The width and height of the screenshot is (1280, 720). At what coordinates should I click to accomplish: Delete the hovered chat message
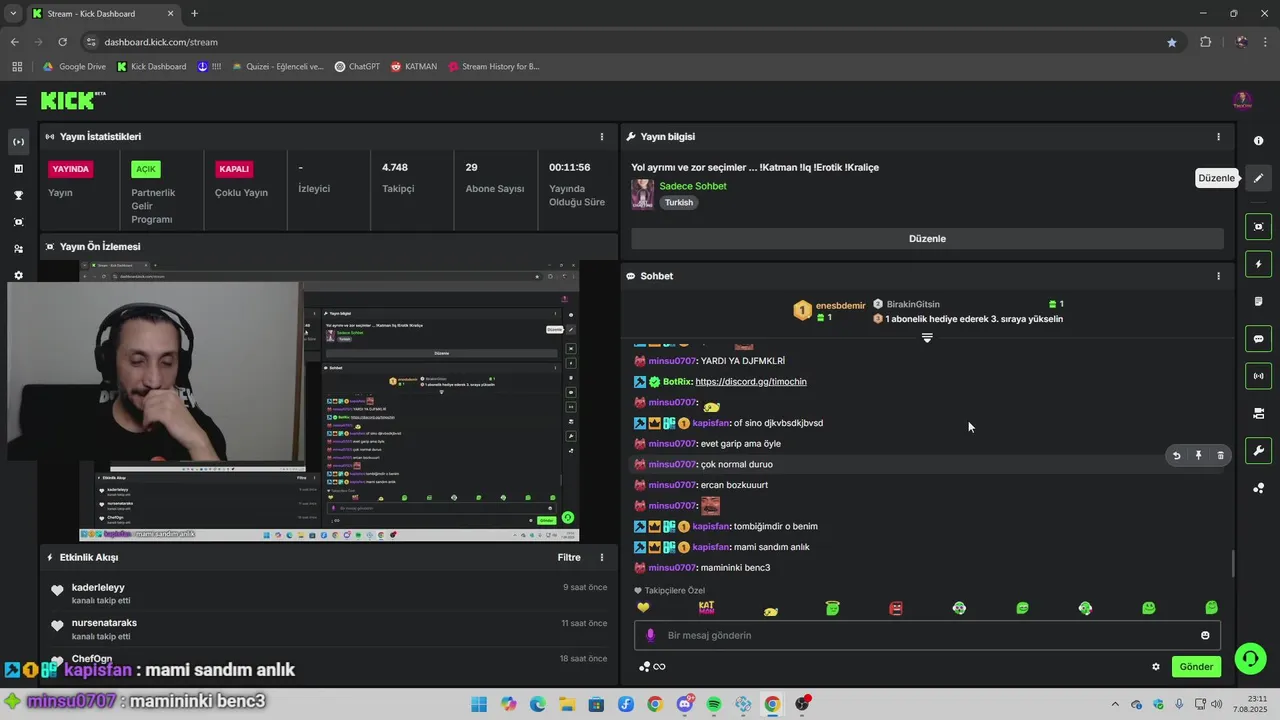(1220, 456)
